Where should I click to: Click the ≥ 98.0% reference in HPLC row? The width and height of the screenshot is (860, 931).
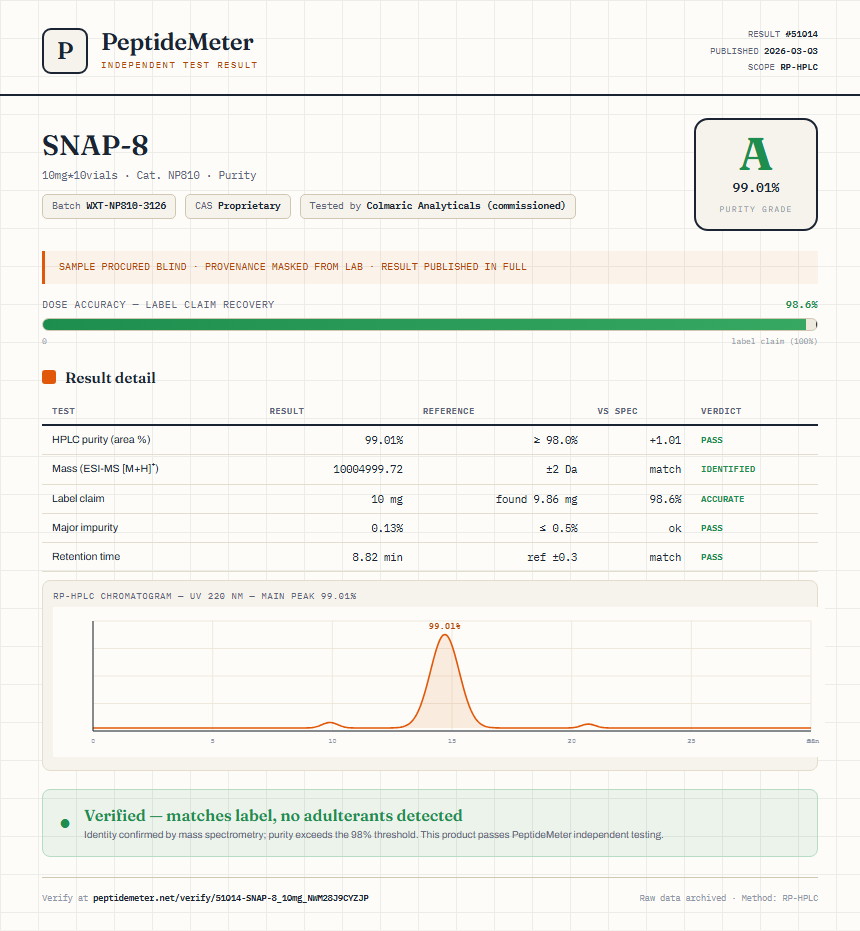tap(555, 440)
